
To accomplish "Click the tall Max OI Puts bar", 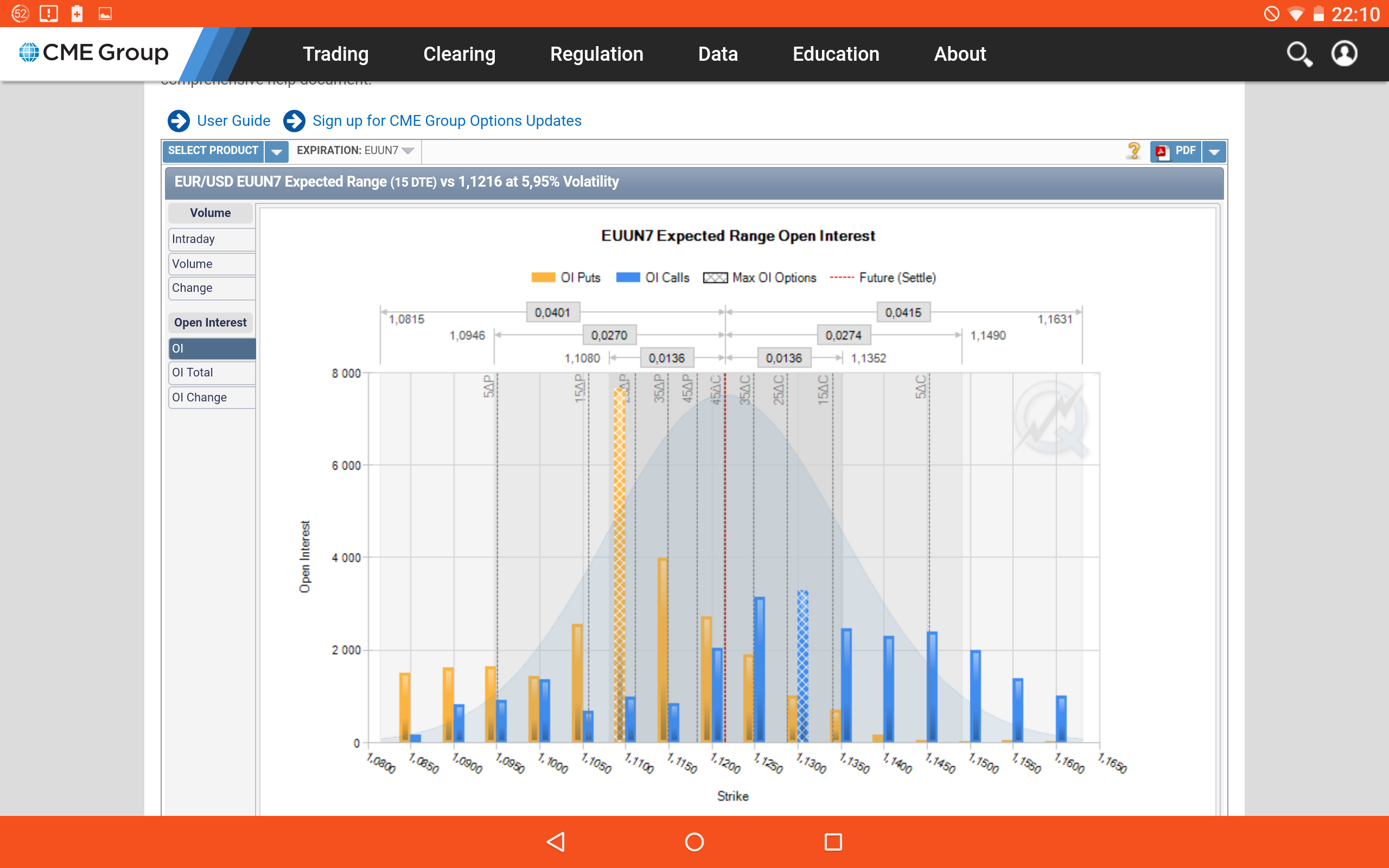I will (x=619, y=565).
